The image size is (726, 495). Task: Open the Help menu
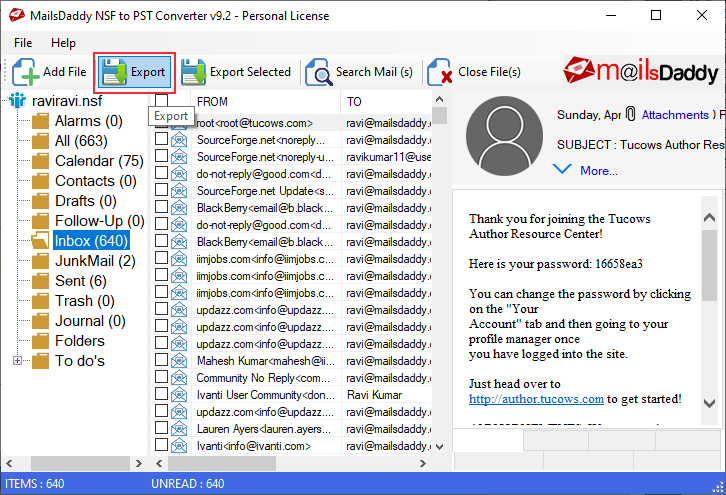tap(63, 43)
